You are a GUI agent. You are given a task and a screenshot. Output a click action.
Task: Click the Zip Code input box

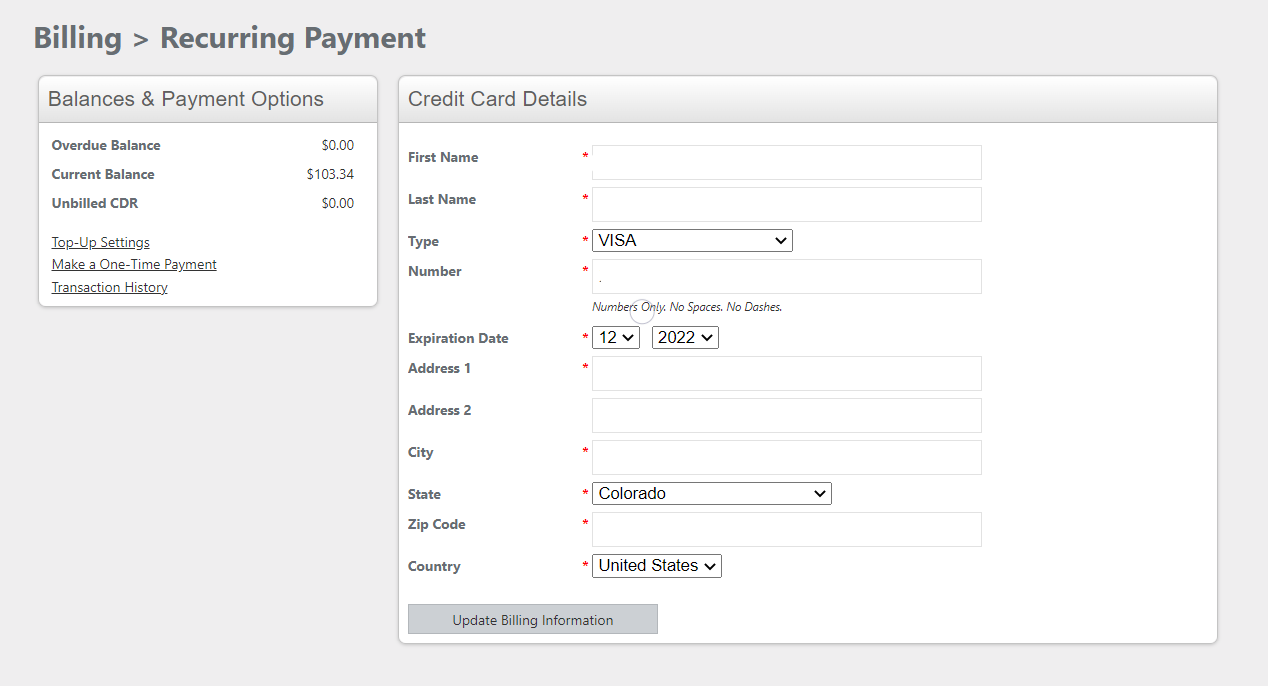click(786, 529)
